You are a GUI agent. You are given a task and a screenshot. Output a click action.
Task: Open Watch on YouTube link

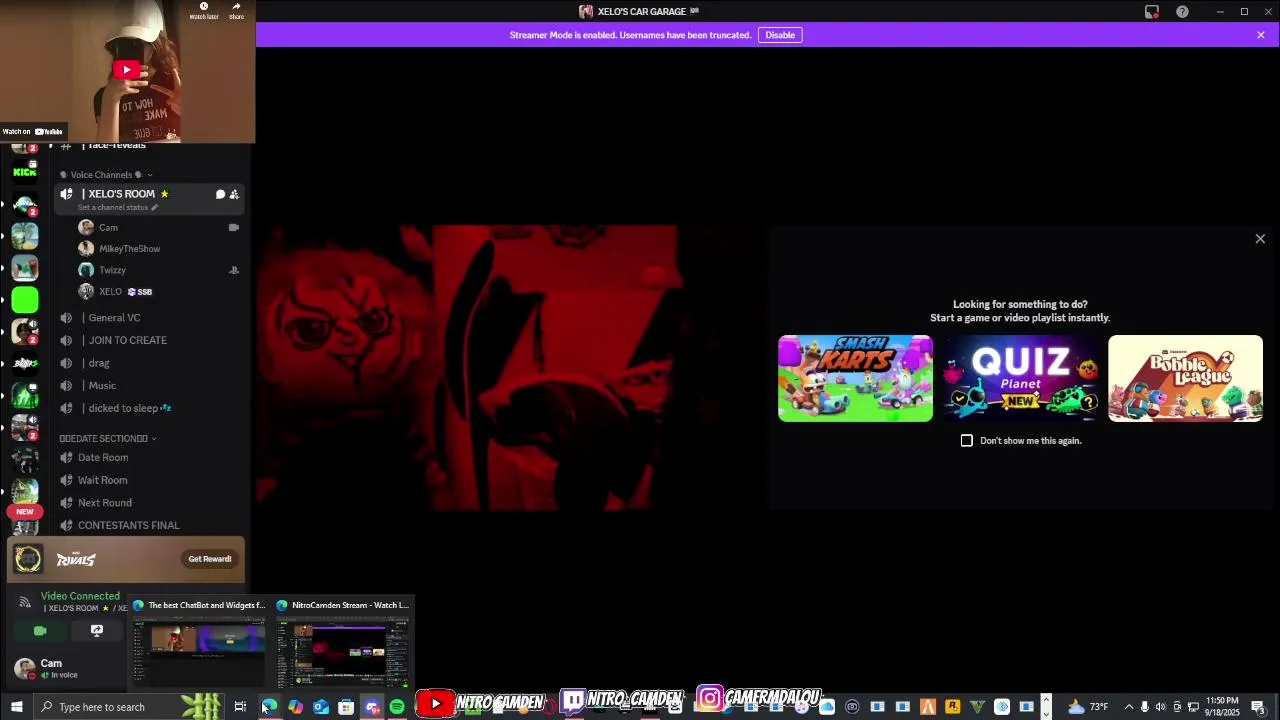(32, 131)
